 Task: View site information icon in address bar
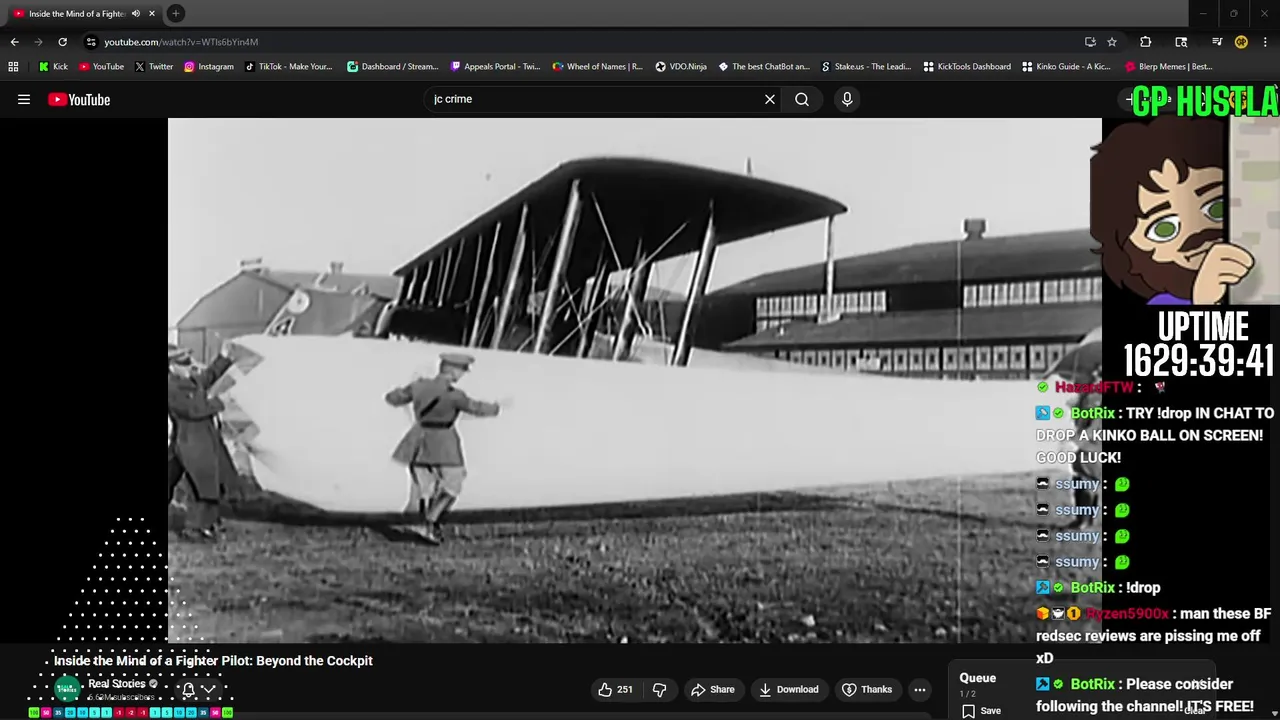pyautogui.click(x=91, y=42)
